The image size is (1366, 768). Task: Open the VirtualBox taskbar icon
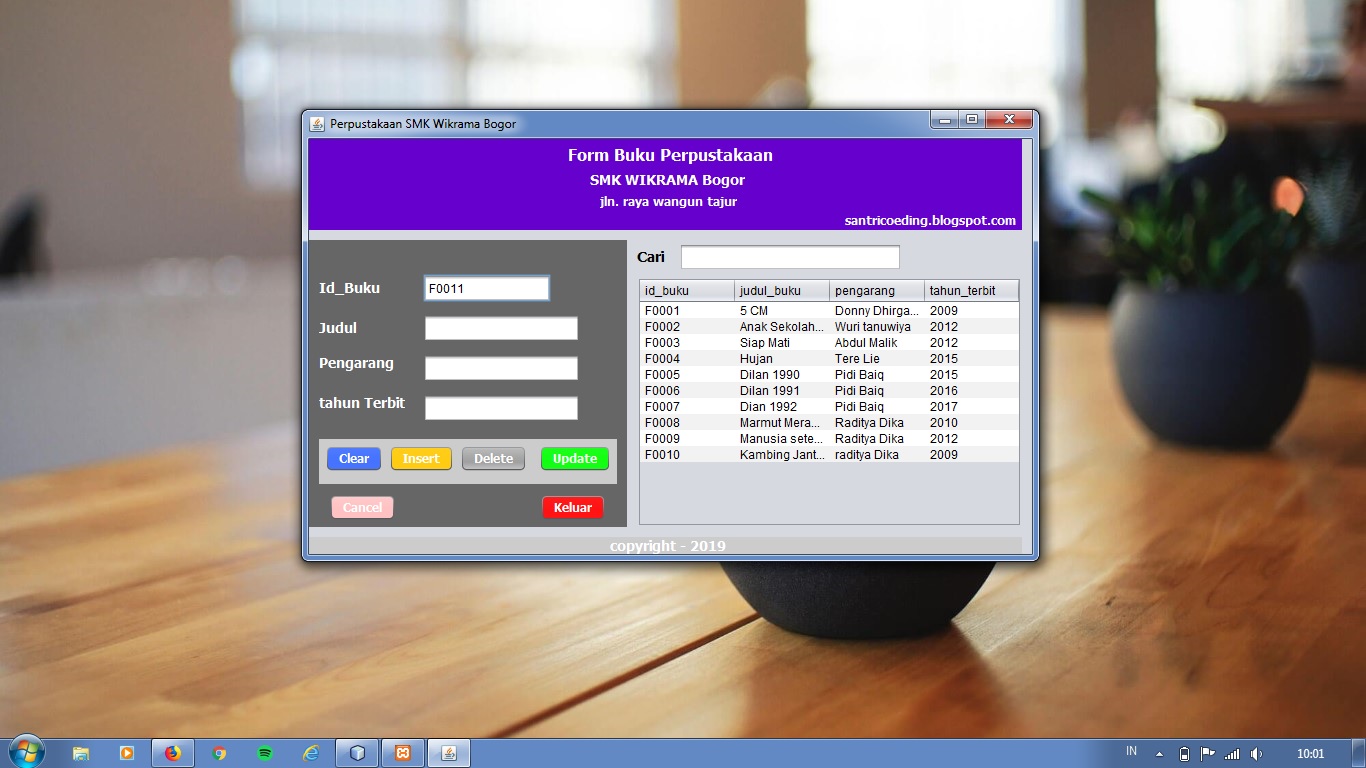point(356,752)
